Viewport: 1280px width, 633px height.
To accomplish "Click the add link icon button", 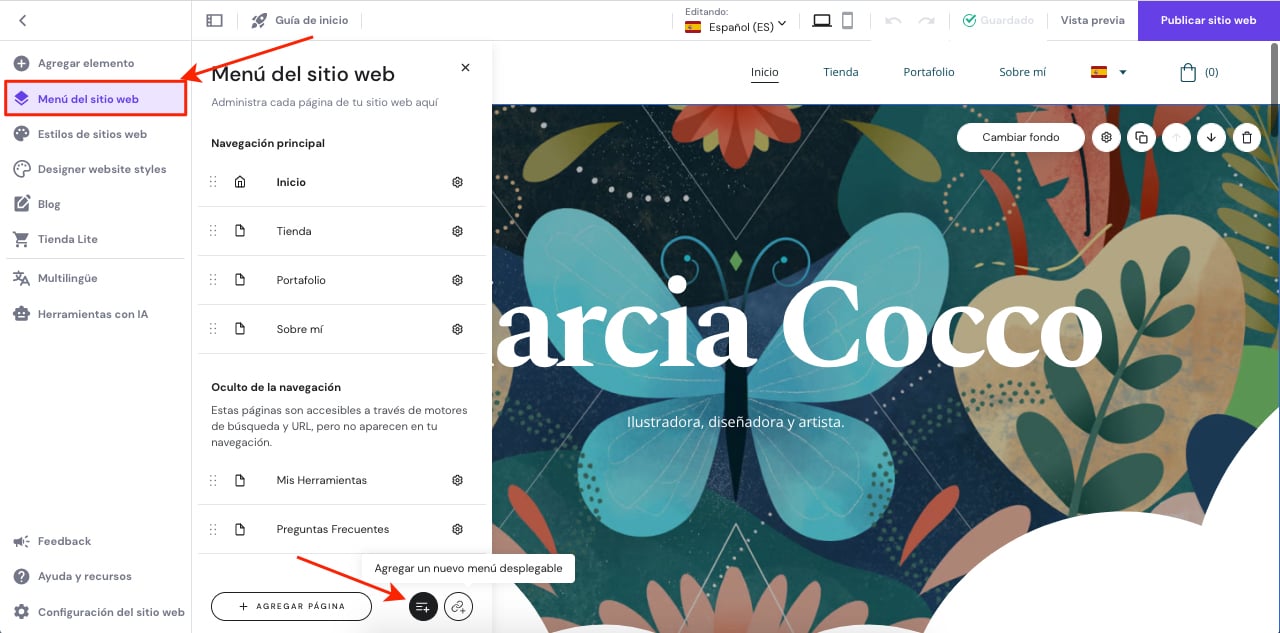I will pyautogui.click(x=458, y=606).
